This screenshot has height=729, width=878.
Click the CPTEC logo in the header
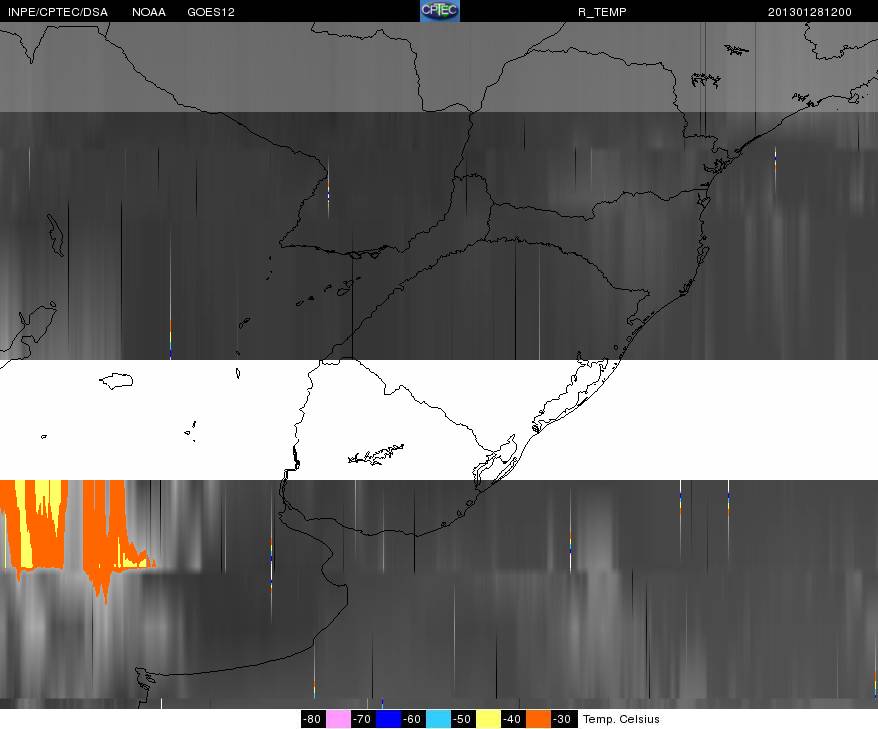(x=440, y=11)
